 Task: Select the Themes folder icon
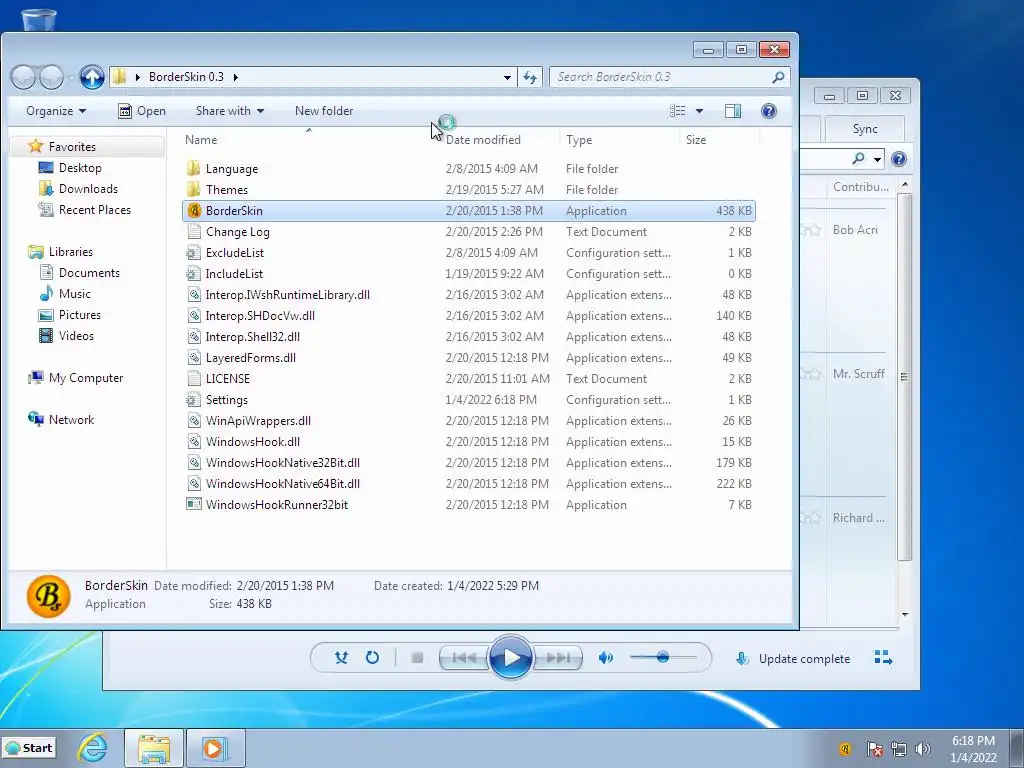pyautogui.click(x=193, y=189)
